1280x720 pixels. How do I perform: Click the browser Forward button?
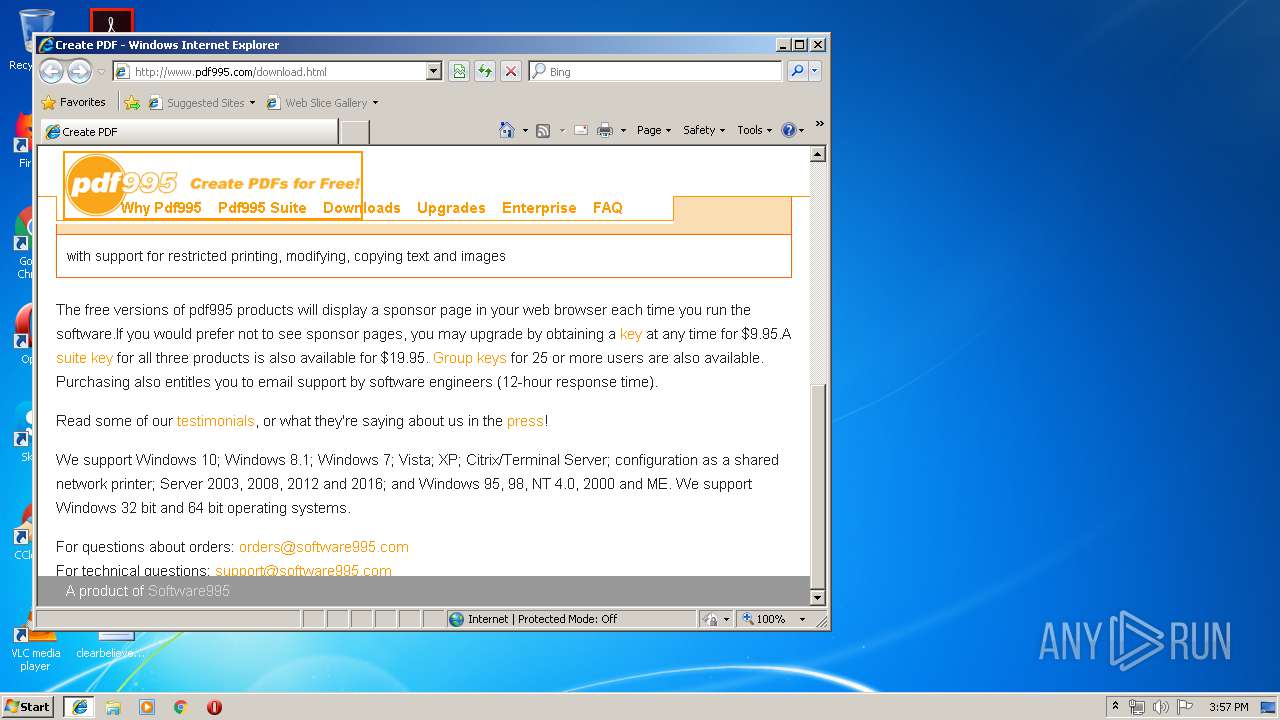[x=79, y=71]
